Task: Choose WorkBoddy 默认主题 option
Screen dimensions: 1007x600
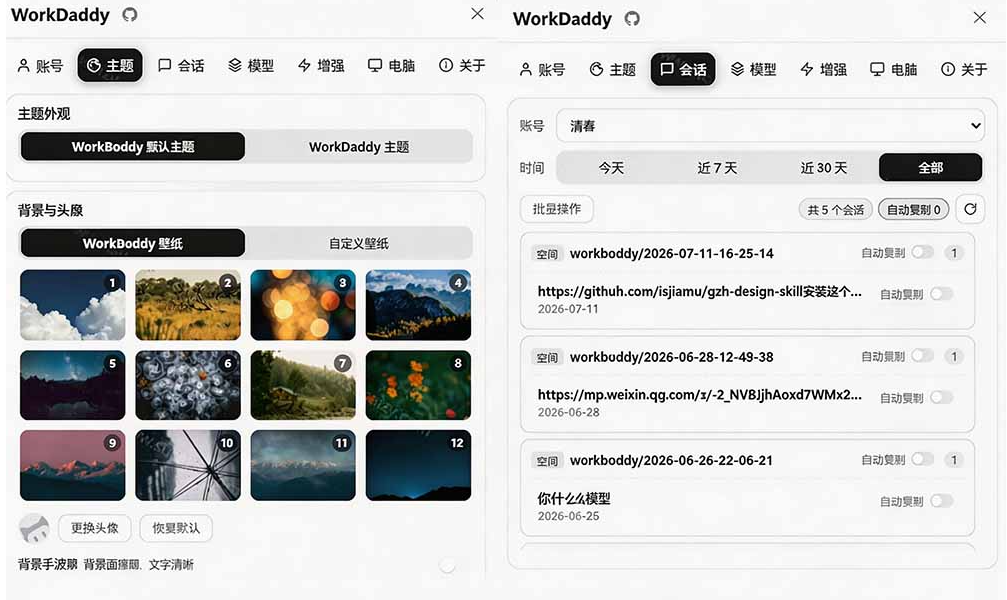Action: click(x=133, y=146)
